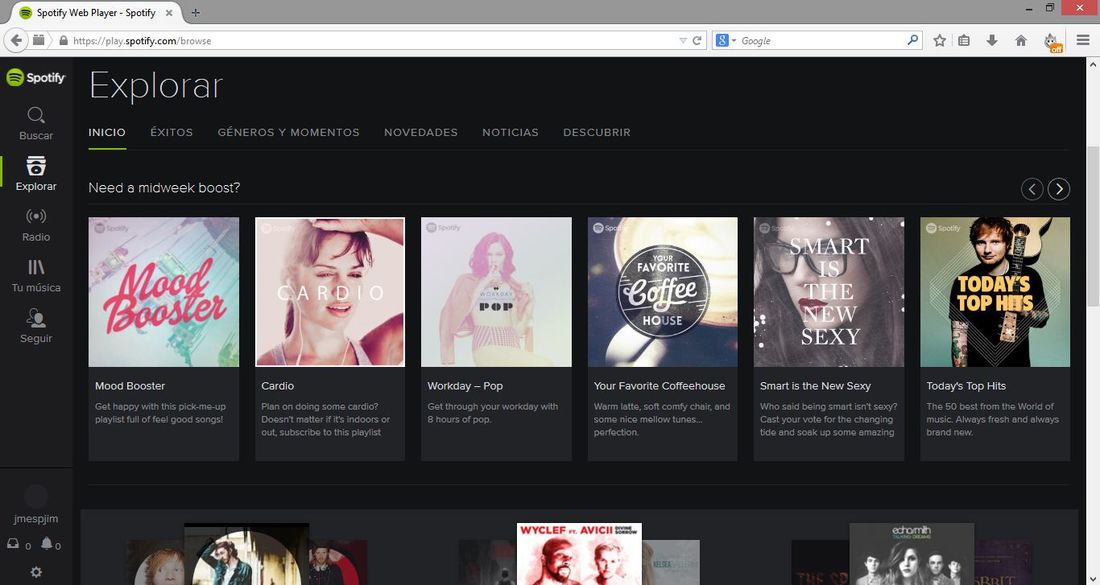Open the browser hamburger menu

tap(1082, 41)
